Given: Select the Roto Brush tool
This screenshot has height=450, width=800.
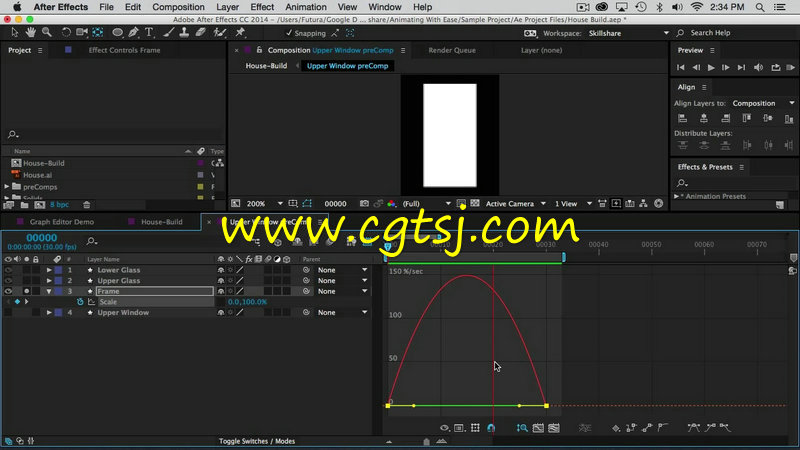Looking at the screenshot, I should [x=220, y=33].
